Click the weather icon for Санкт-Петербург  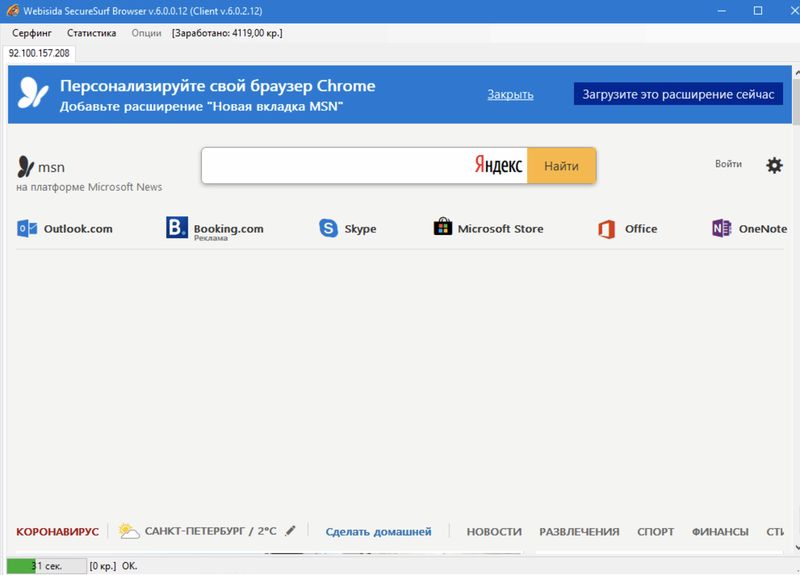click(x=128, y=531)
